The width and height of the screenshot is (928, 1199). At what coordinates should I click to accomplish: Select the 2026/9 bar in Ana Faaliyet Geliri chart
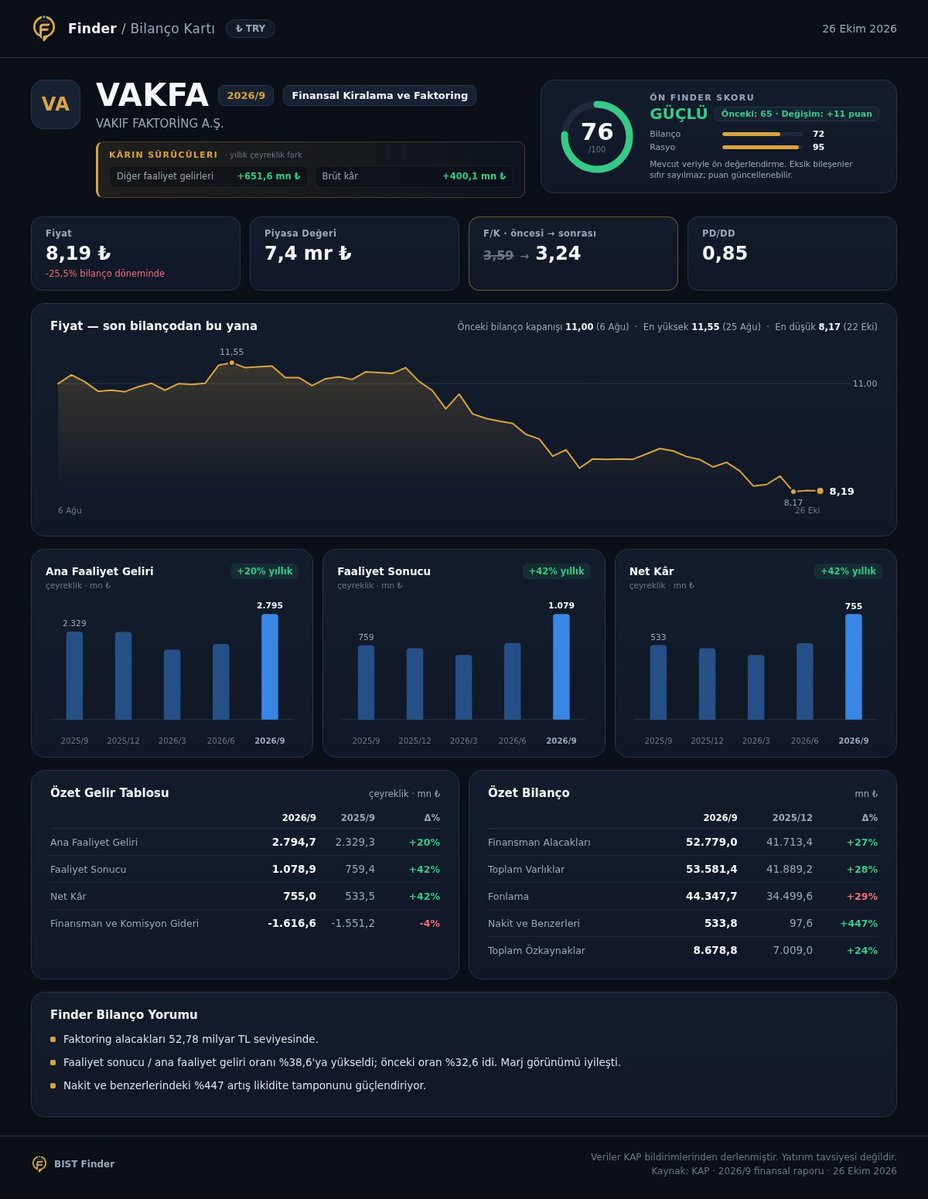coord(270,667)
